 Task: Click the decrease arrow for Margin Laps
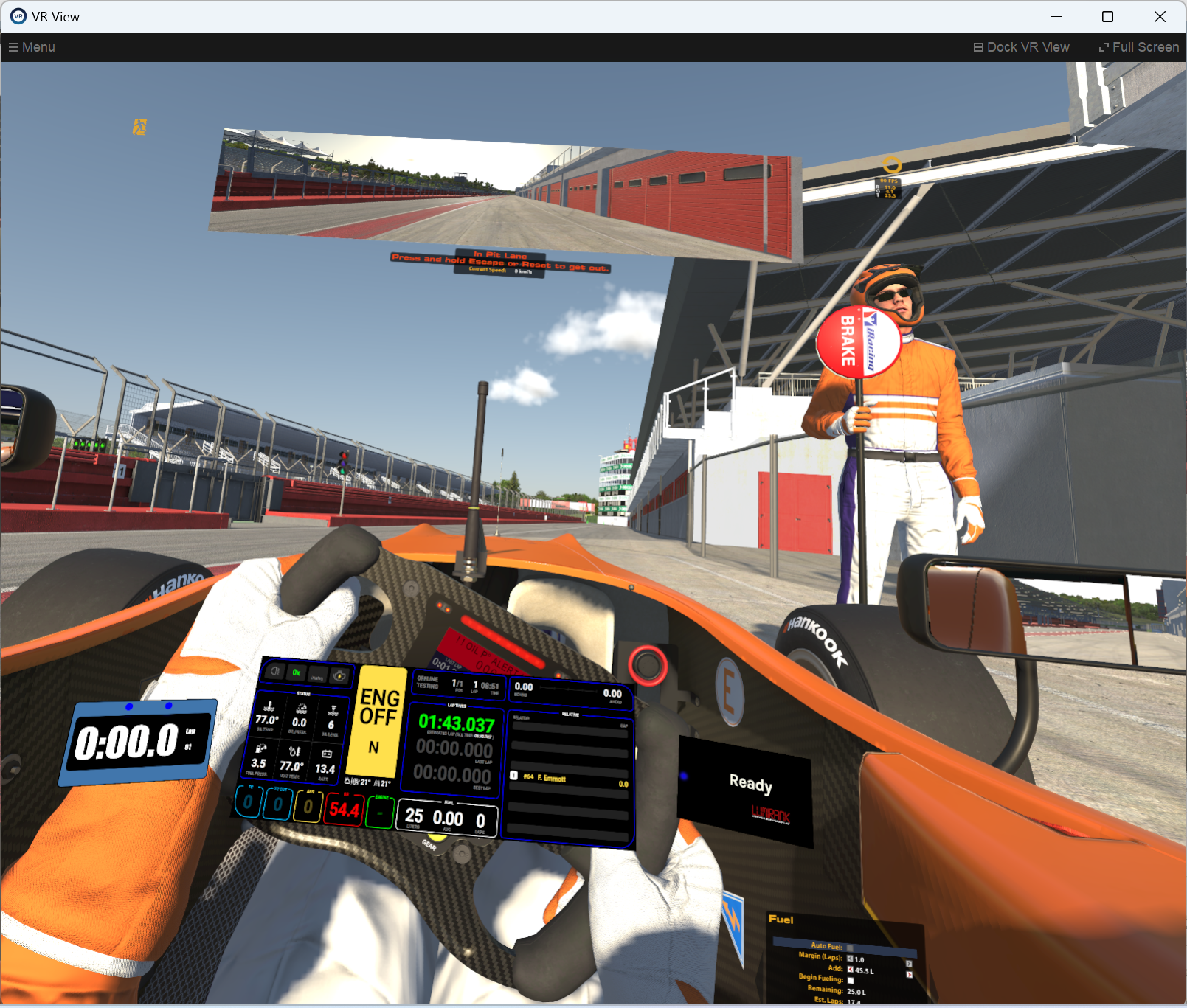coord(850,959)
